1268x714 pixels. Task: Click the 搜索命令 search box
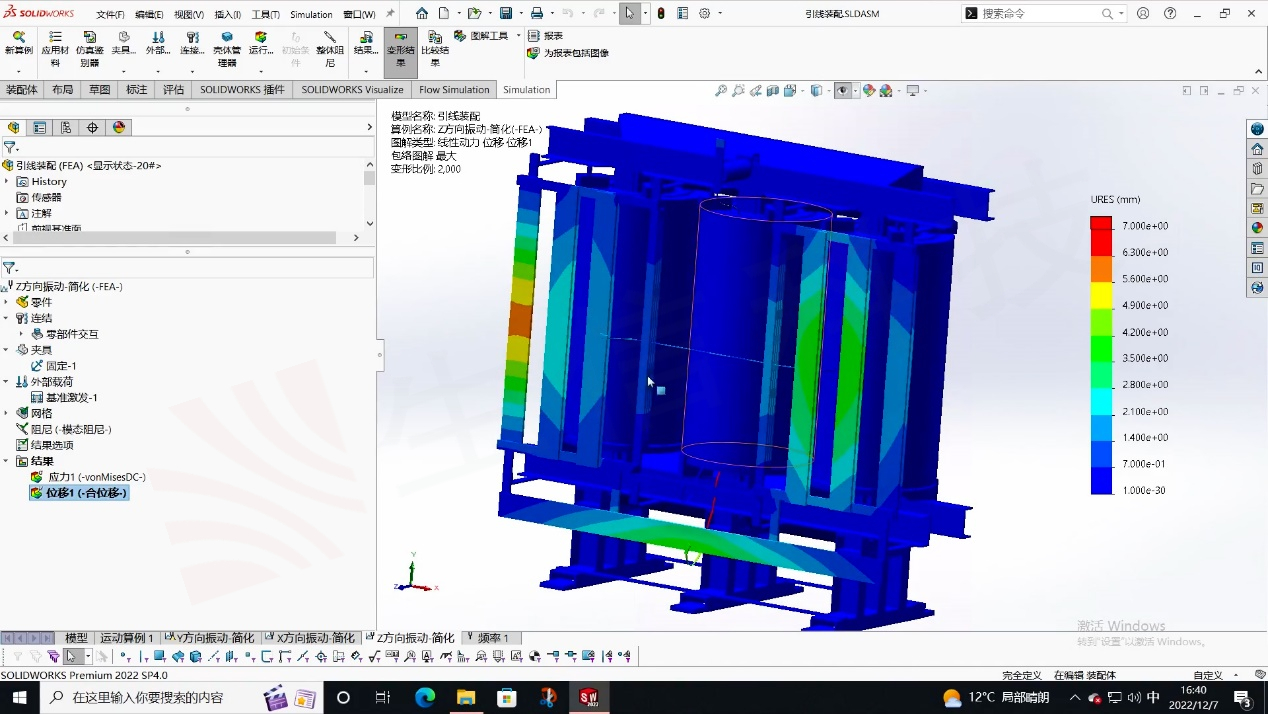click(x=1038, y=14)
